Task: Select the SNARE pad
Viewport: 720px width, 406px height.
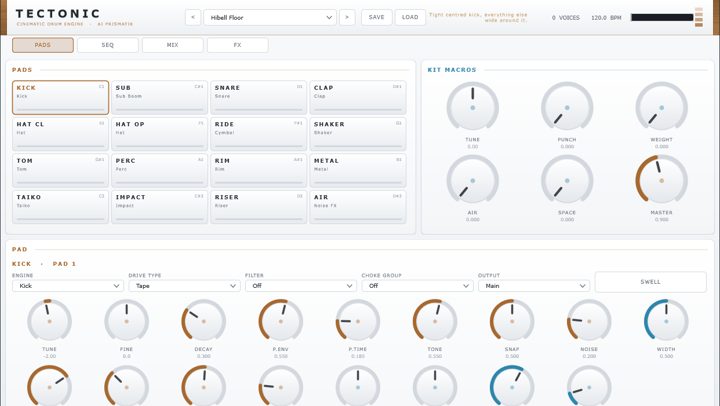Action: [259, 97]
